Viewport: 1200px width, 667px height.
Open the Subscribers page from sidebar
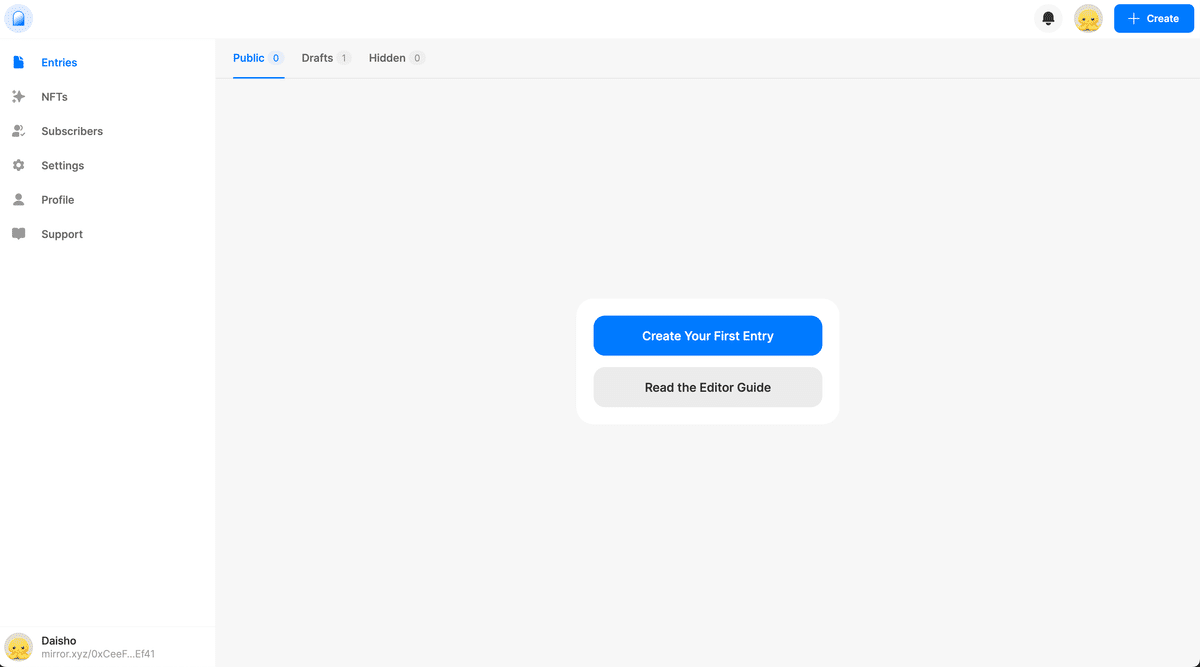[71, 130]
